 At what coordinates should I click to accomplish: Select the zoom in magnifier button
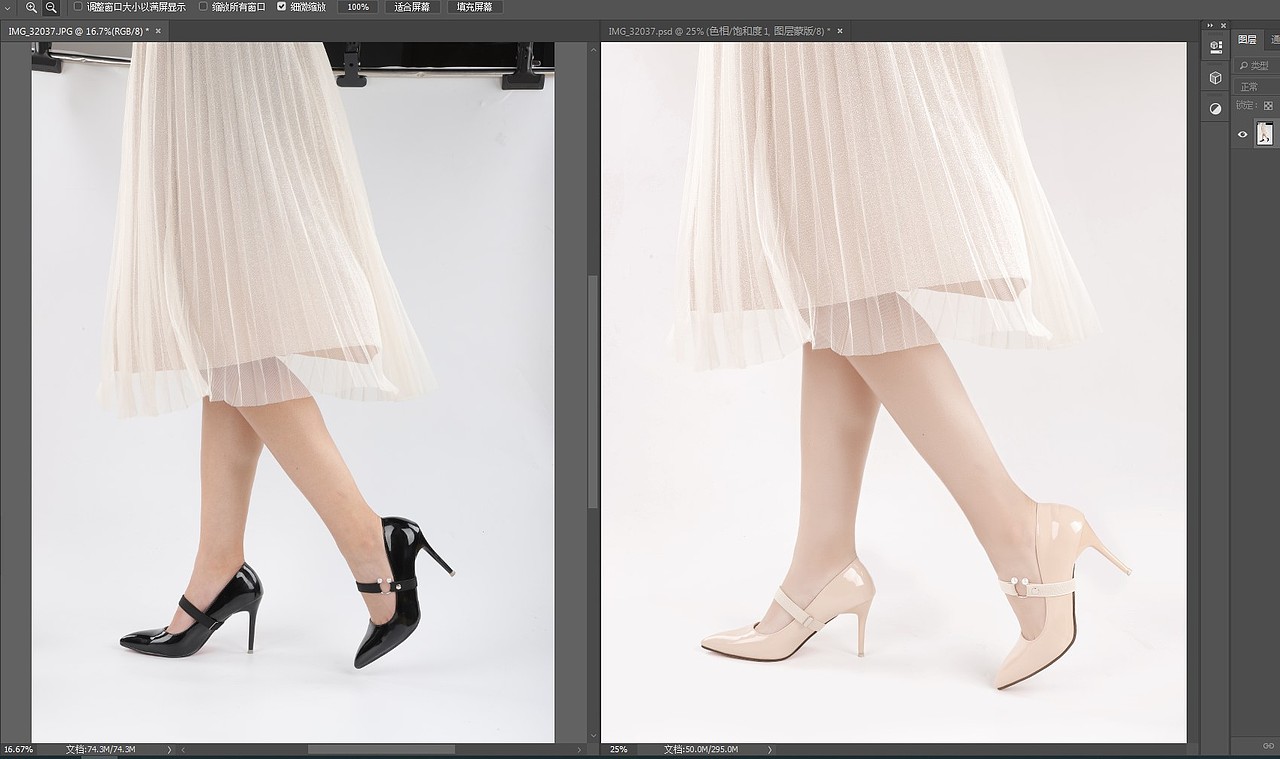coord(31,7)
